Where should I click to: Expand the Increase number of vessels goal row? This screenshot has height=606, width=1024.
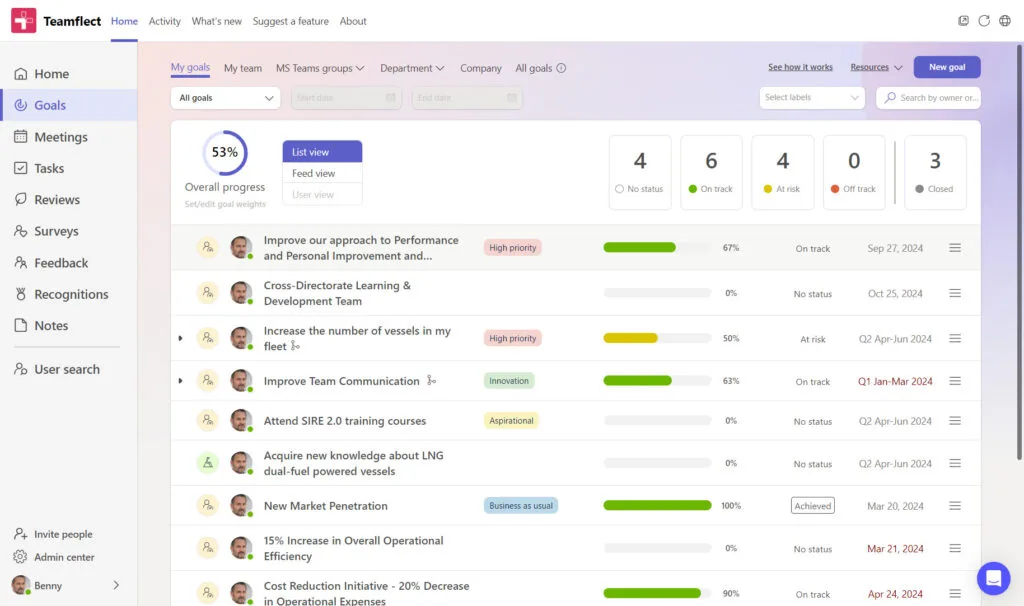[180, 338]
